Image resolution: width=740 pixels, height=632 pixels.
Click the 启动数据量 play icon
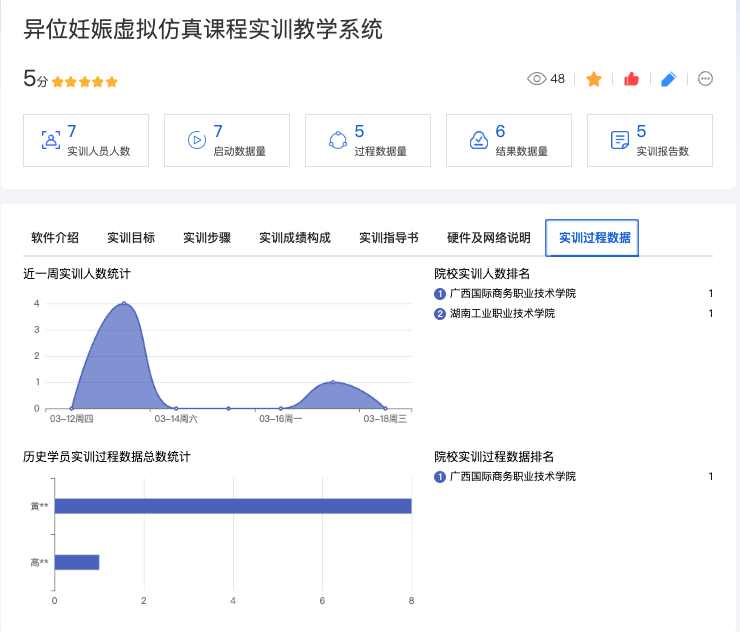196,140
